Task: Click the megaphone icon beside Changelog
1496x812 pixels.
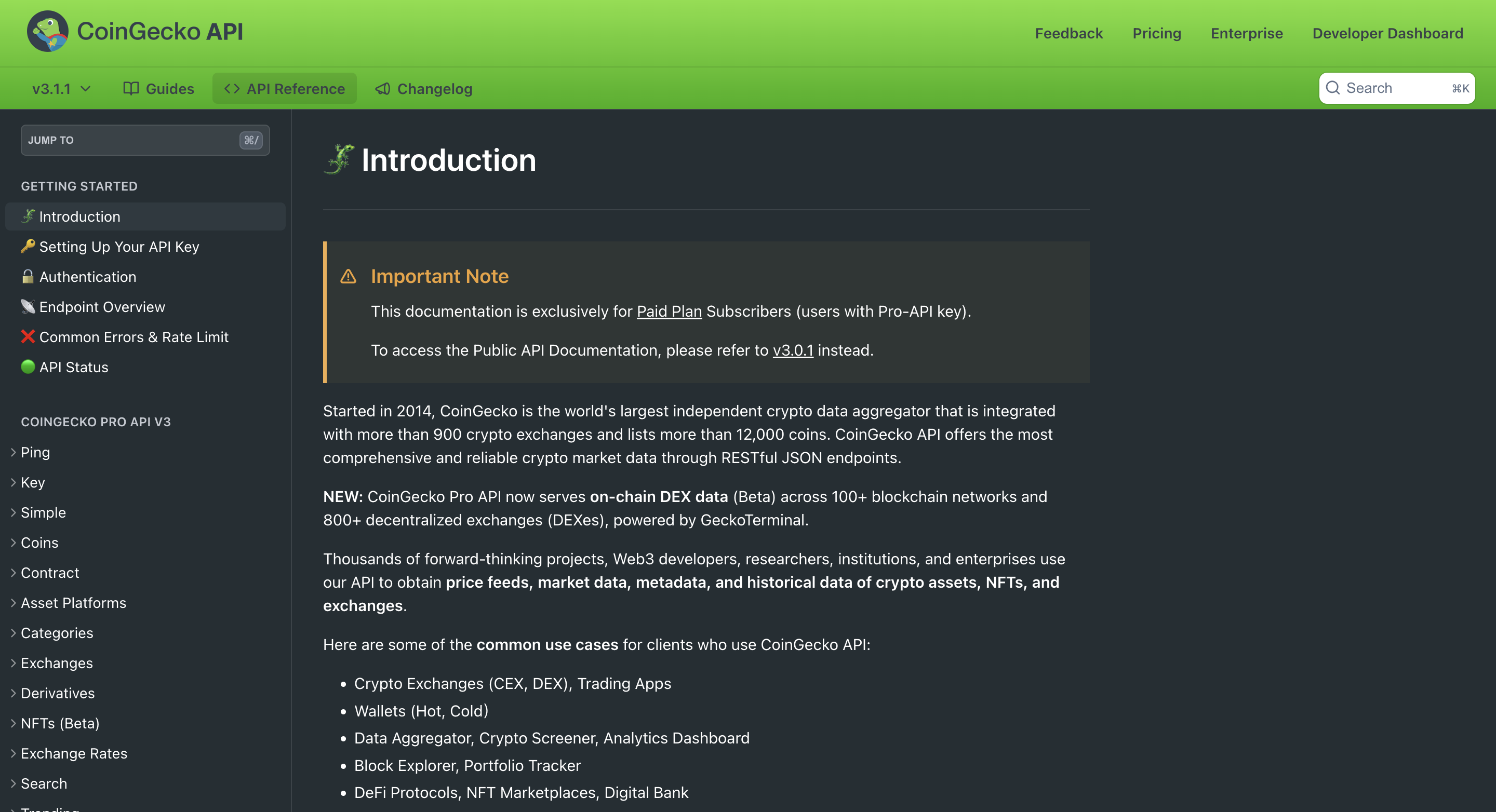Action: 383,89
